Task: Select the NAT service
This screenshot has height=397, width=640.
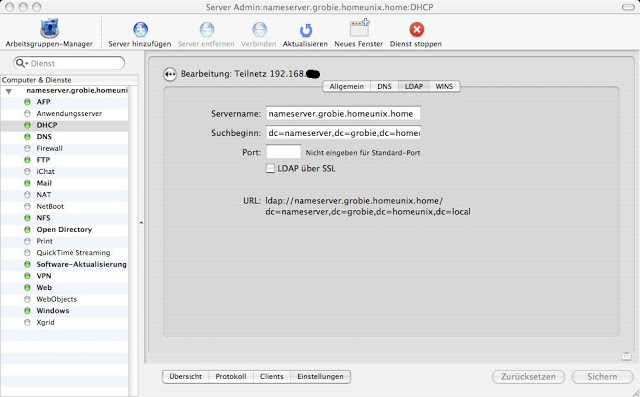Action: [x=64, y=195]
